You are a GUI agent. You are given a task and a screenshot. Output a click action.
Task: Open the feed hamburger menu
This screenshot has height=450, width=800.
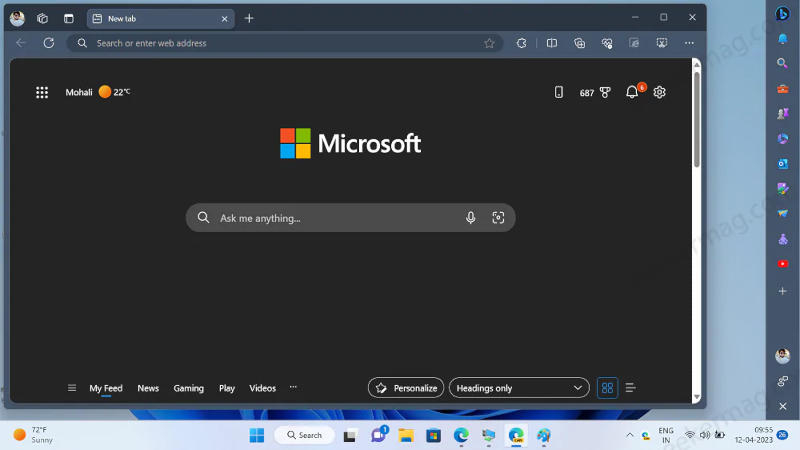(72, 388)
